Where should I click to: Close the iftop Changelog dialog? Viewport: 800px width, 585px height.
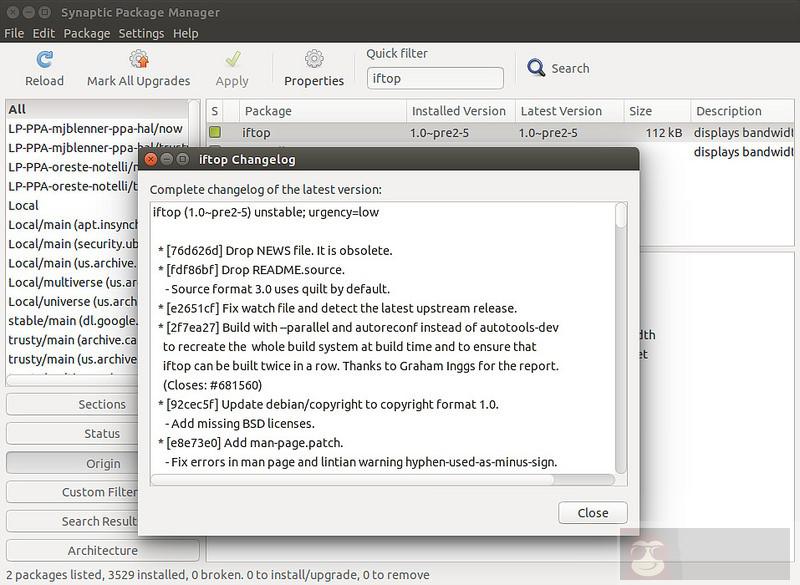point(592,512)
